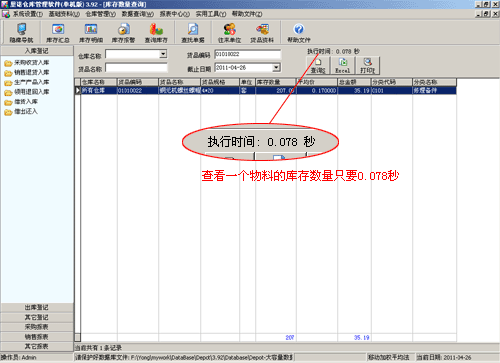Click the 查询 button

coord(318,66)
